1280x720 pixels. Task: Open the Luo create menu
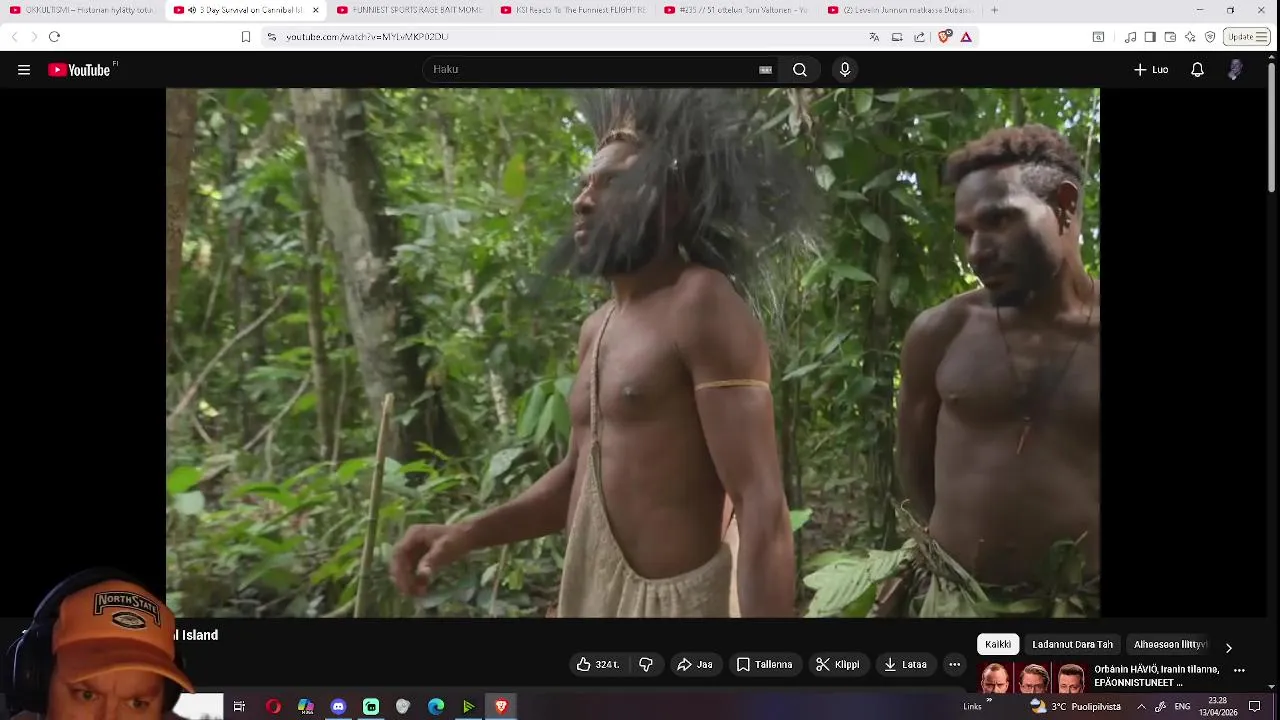pyautogui.click(x=1151, y=70)
